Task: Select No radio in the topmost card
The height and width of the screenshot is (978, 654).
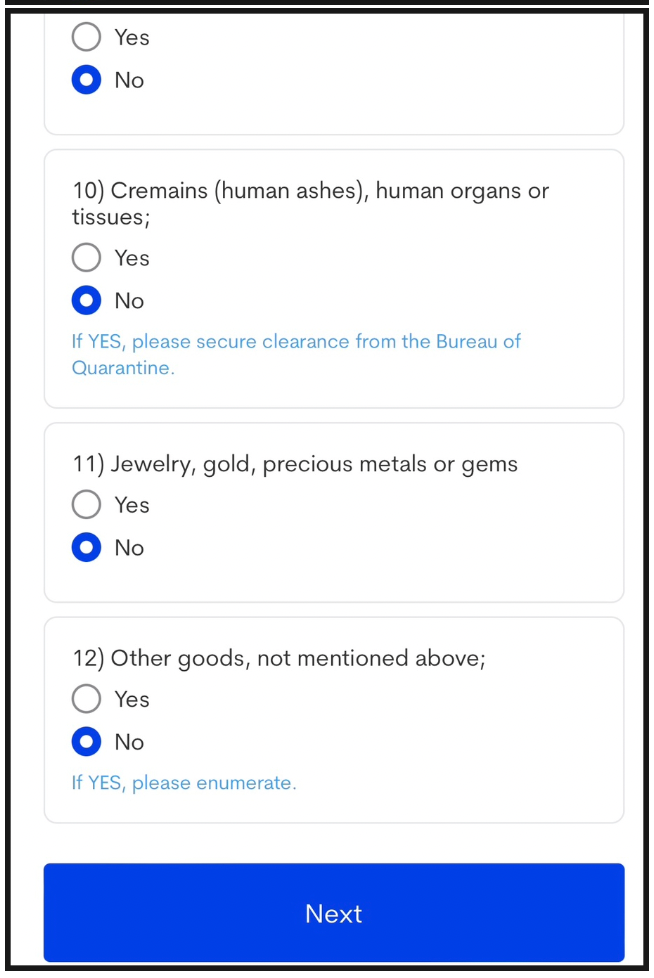Action: pyautogui.click(x=86, y=80)
